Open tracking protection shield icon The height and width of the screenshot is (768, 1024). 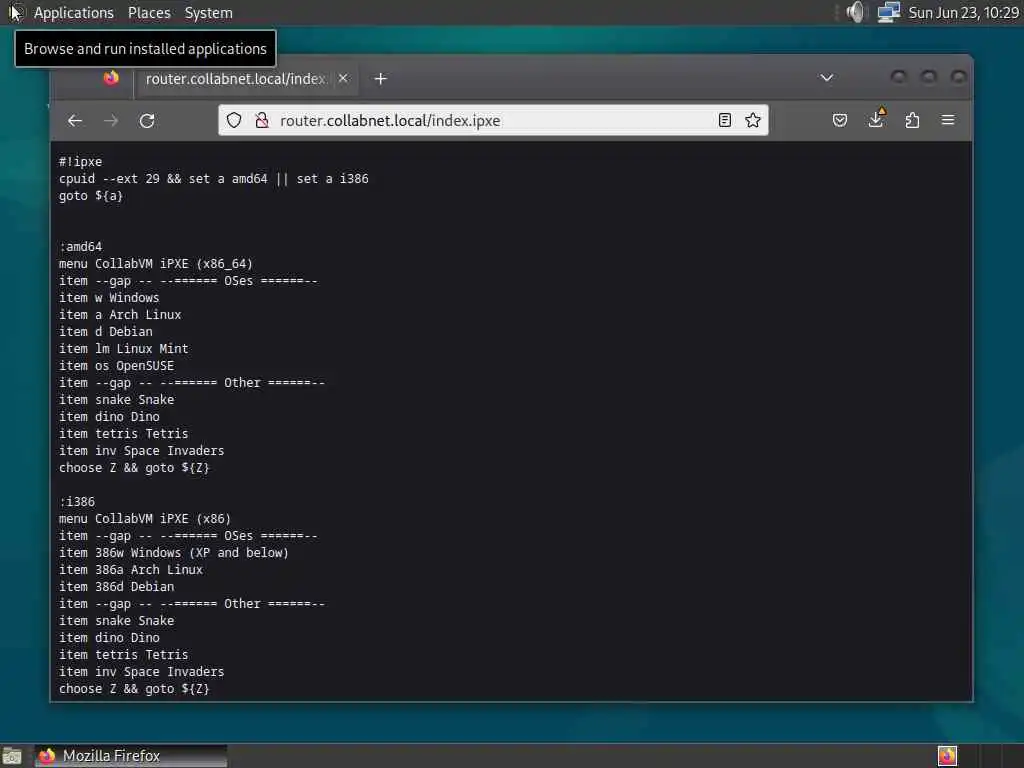pyautogui.click(x=234, y=120)
